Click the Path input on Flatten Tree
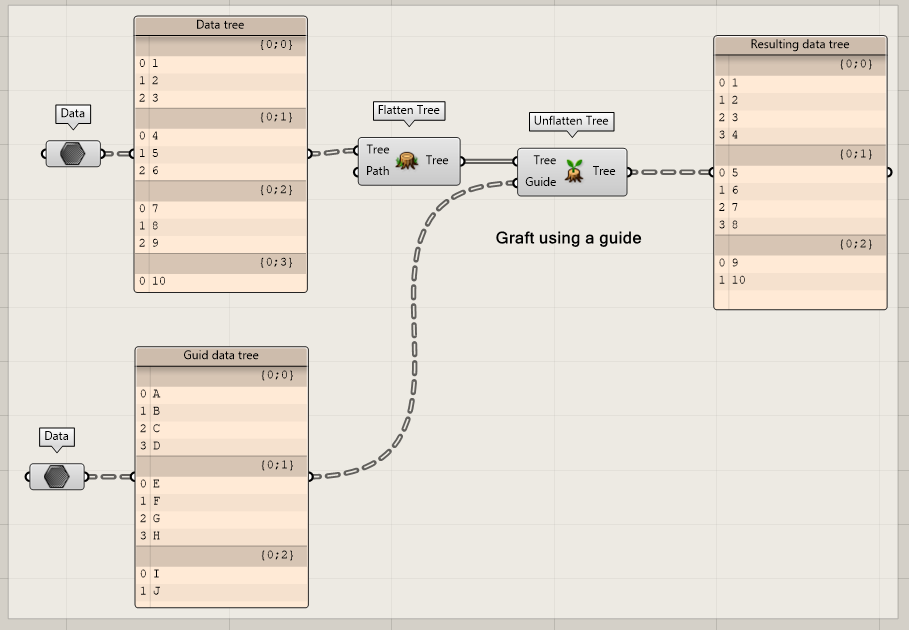The width and height of the screenshot is (909, 630). click(377, 171)
